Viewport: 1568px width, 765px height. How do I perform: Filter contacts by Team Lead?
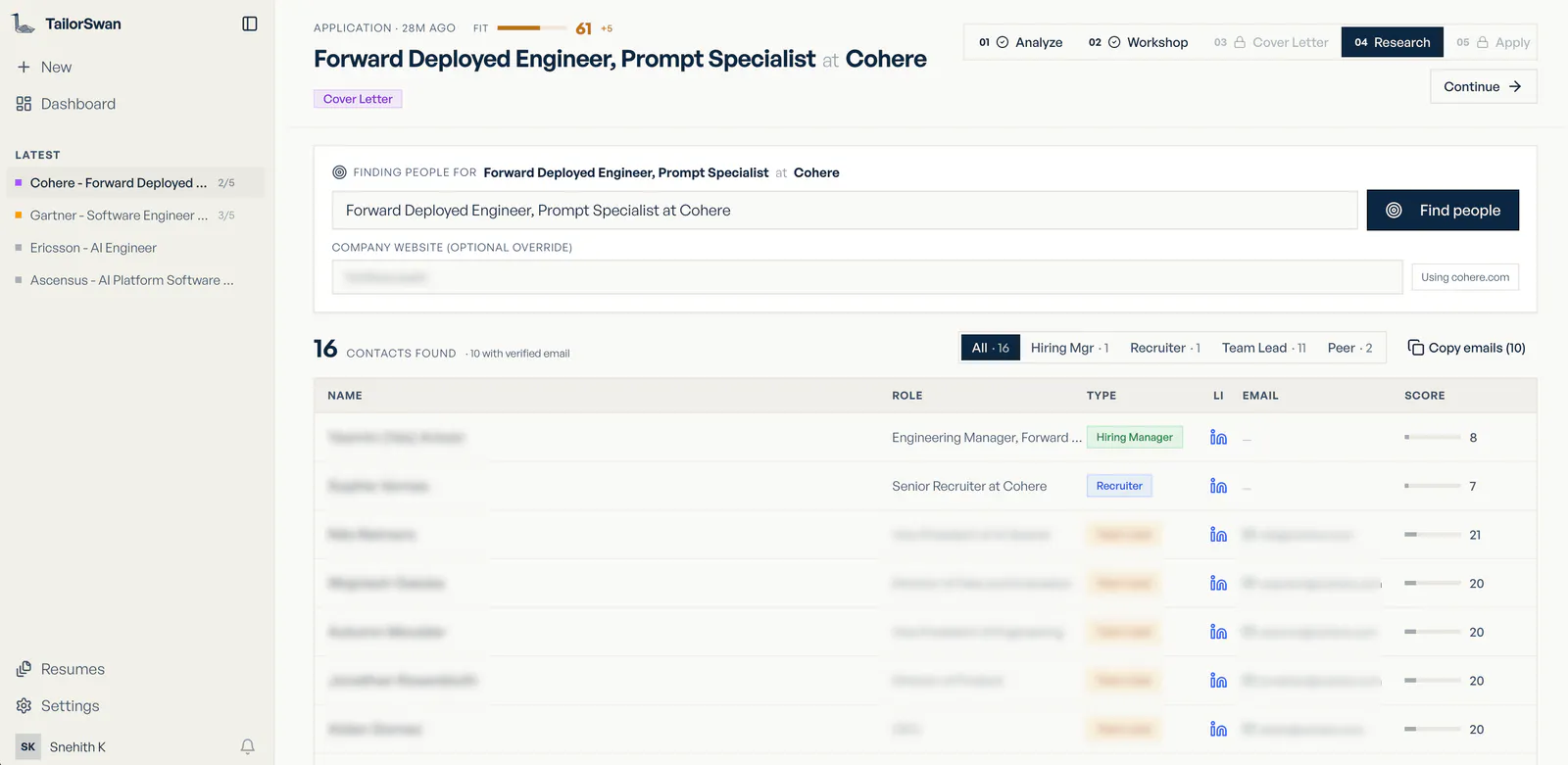pyautogui.click(x=1264, y=348)
